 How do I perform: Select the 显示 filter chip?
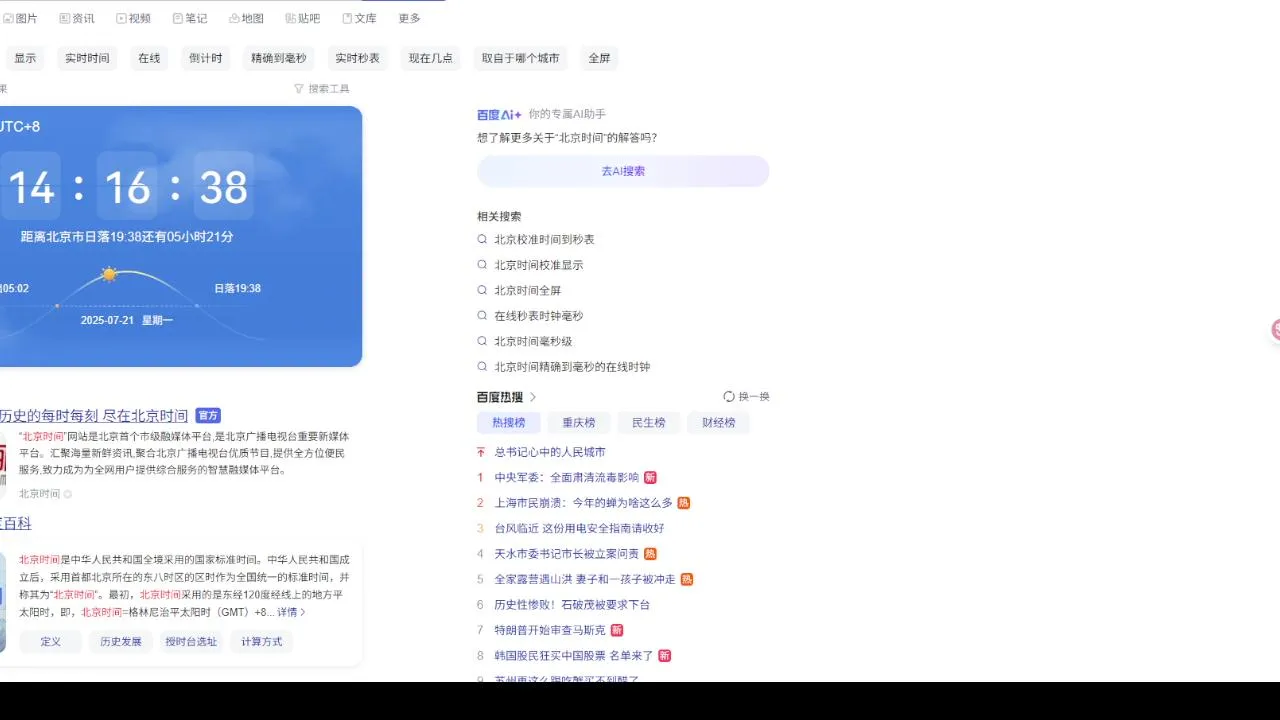[x=25, y=58]
